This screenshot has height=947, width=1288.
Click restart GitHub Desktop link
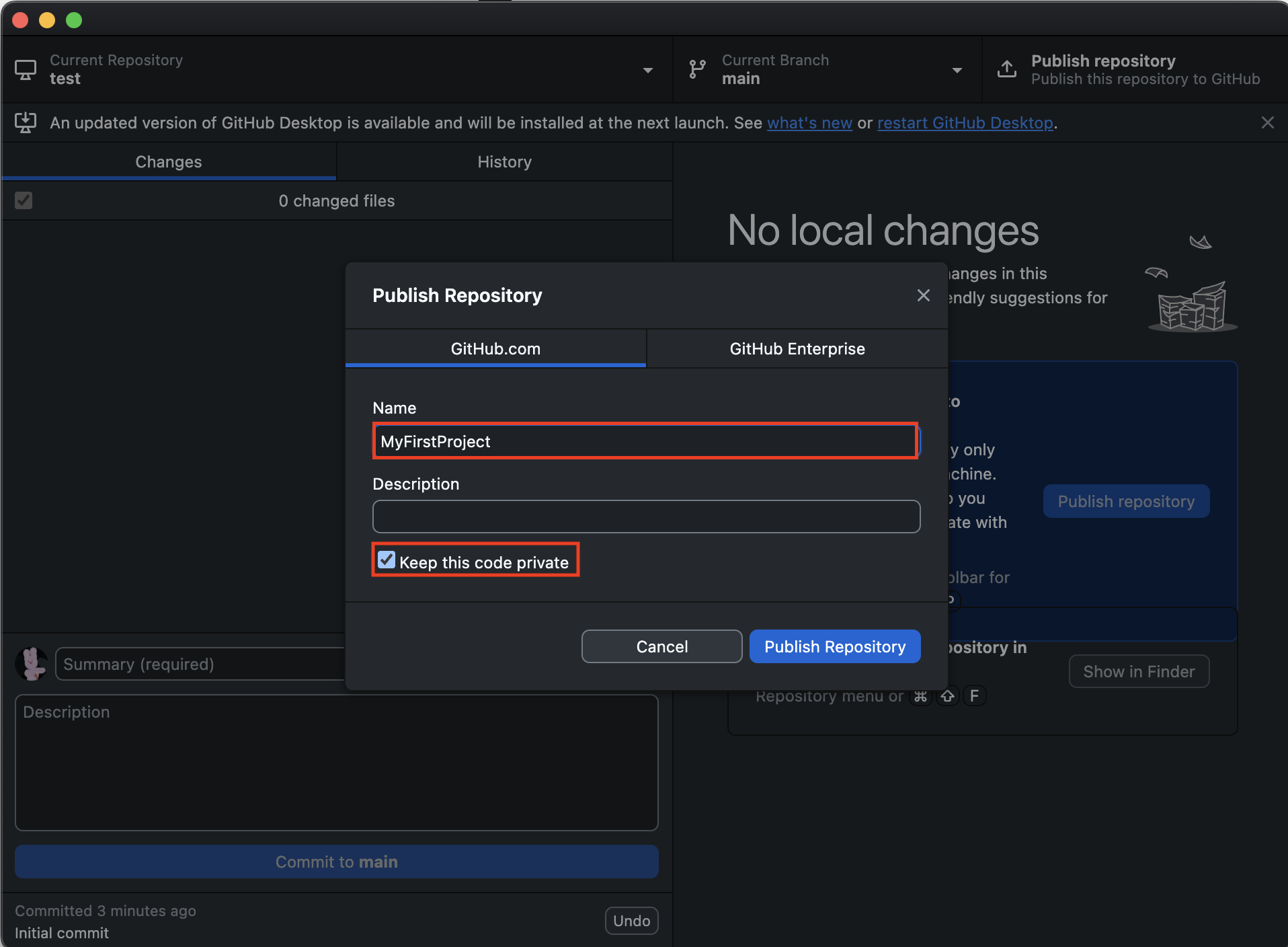tap(965, 123)
